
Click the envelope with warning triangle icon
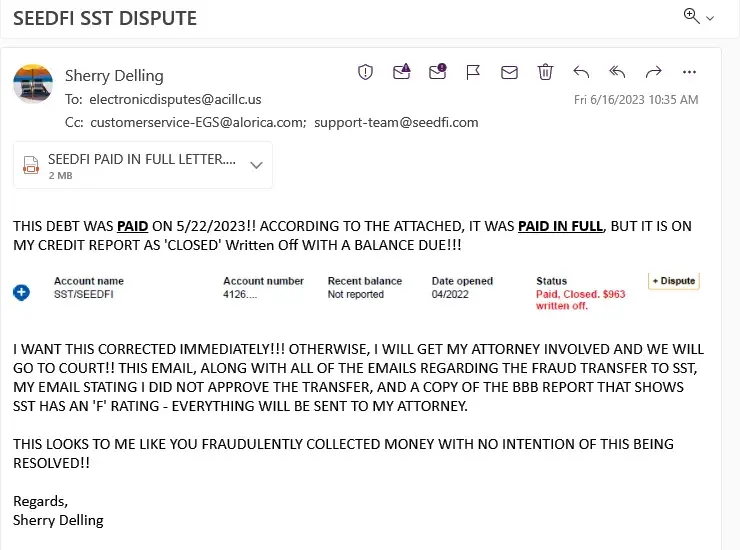tap(402, 72)
